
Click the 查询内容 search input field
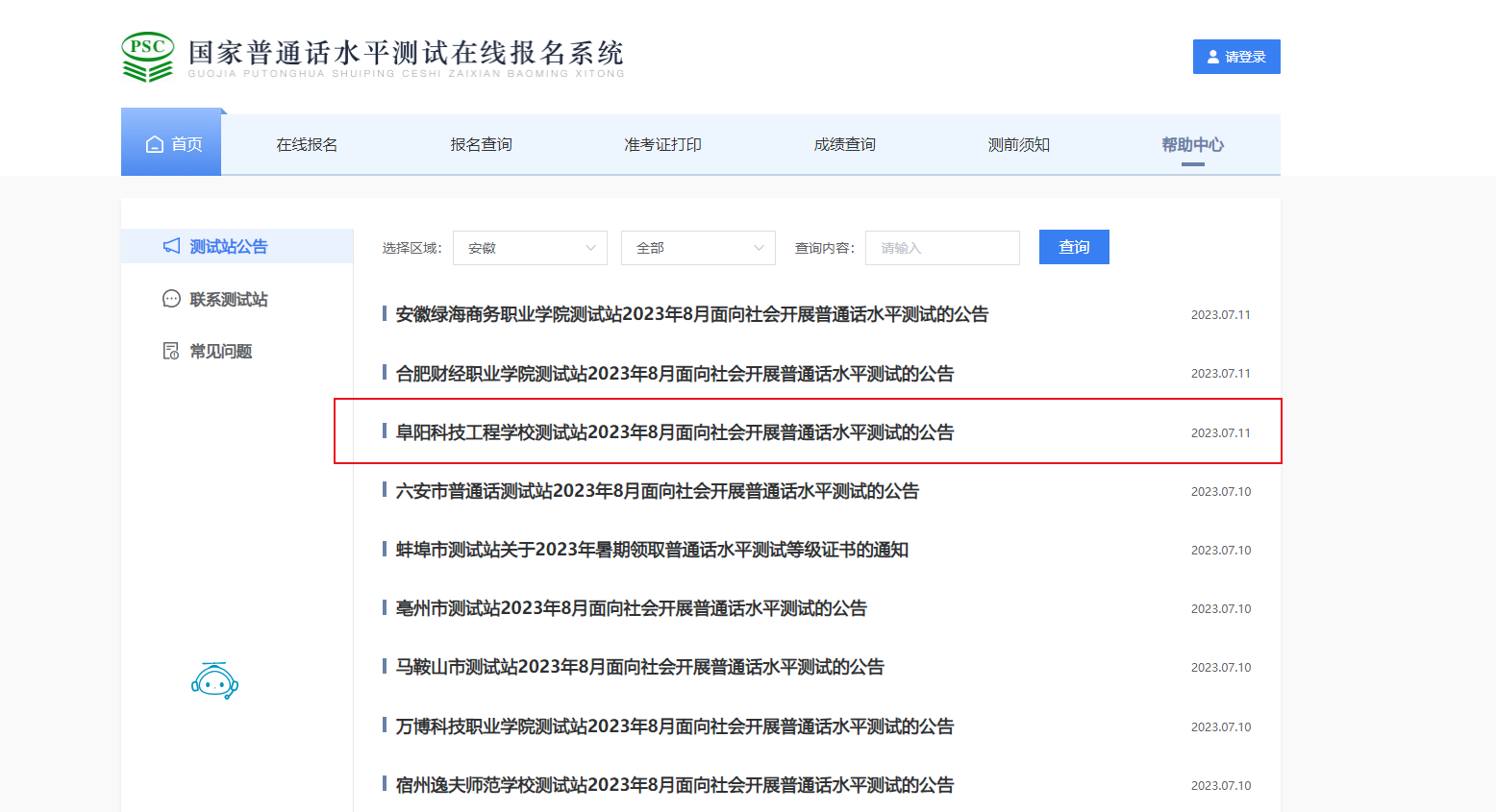(942, 248)
